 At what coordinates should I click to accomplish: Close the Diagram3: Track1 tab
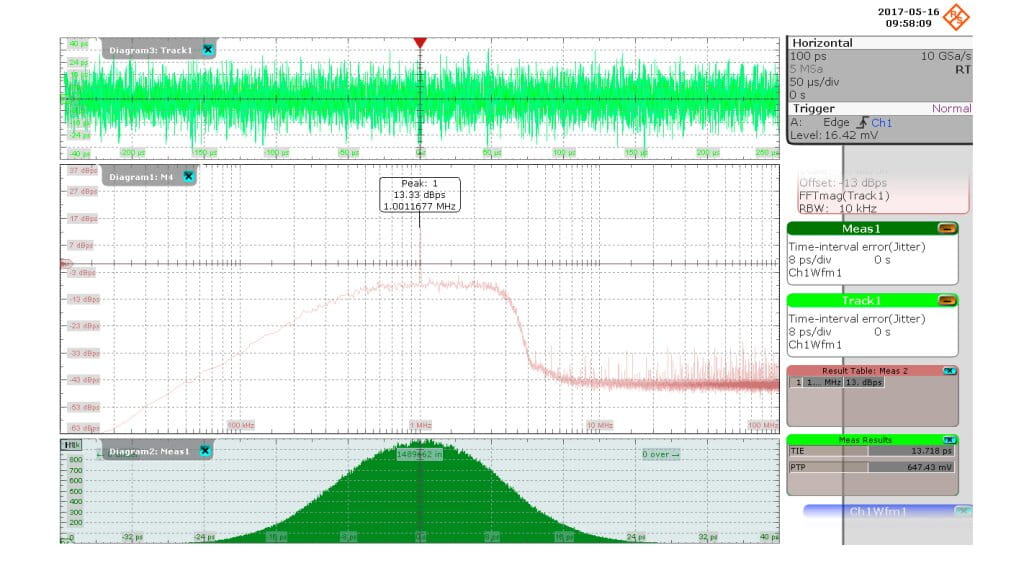[207, 49]
